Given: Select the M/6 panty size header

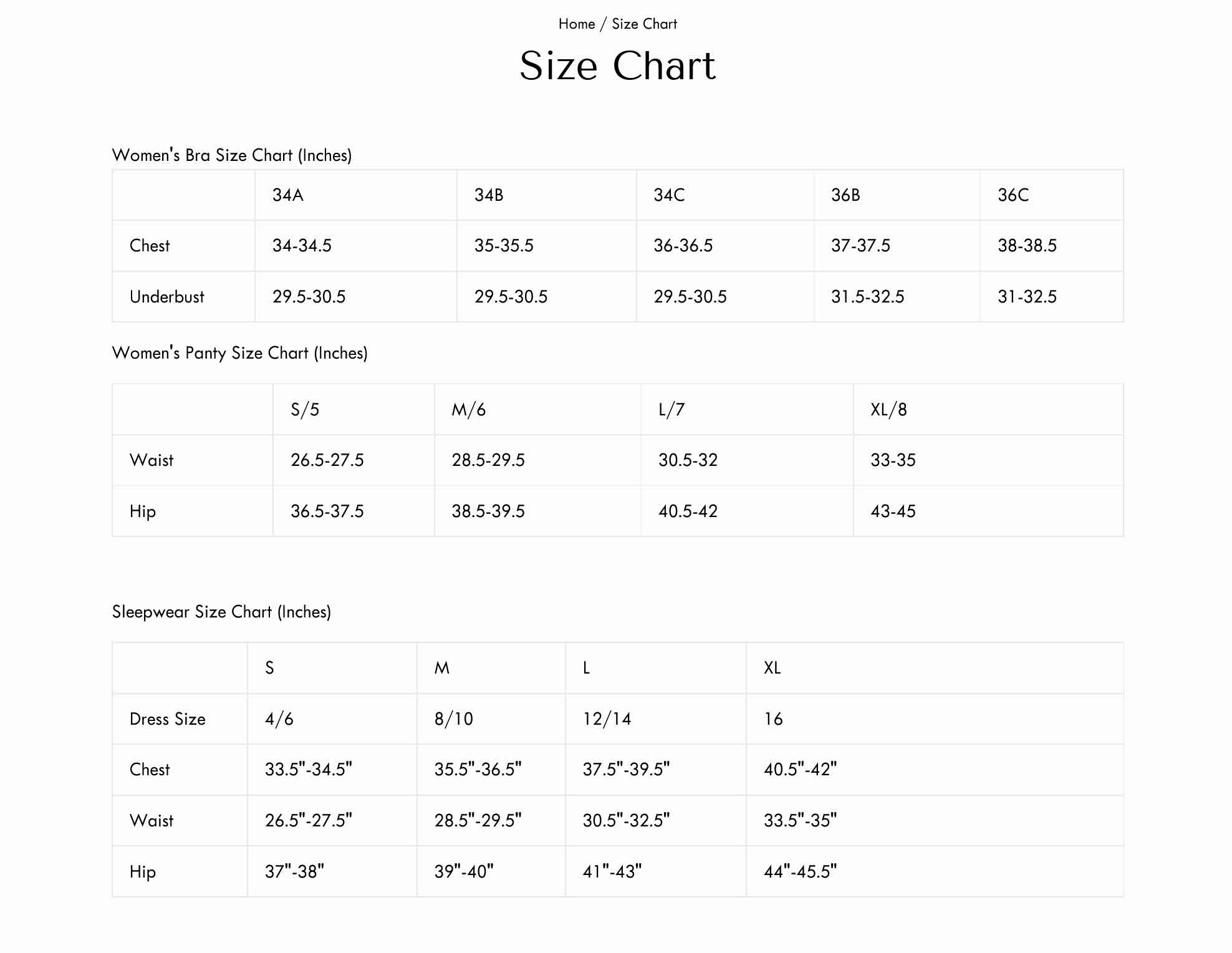Looking at the screenshot, I should pos(537,410).
